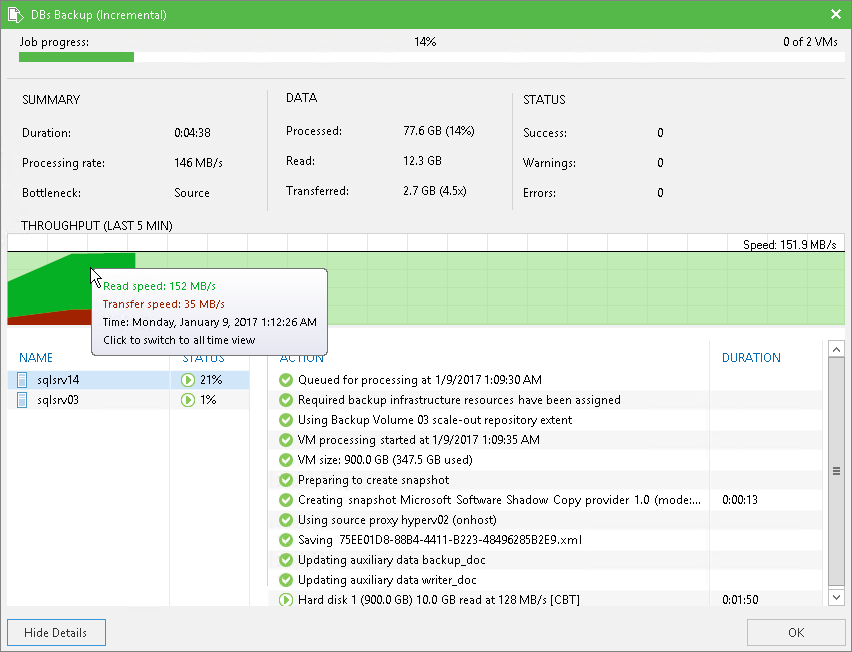Click 'Updating auxiliary data writer_doc' entry
The height and width of the screenshot is (652, 852).
click(387, 580)
